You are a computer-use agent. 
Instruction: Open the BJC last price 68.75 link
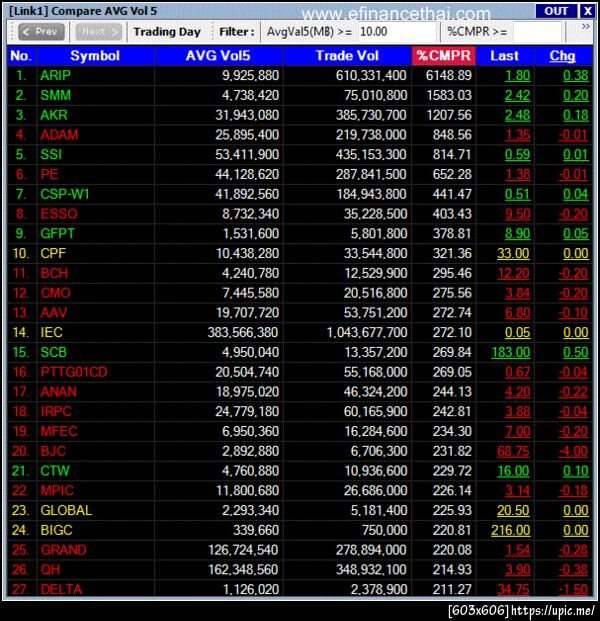click(514, 451)
